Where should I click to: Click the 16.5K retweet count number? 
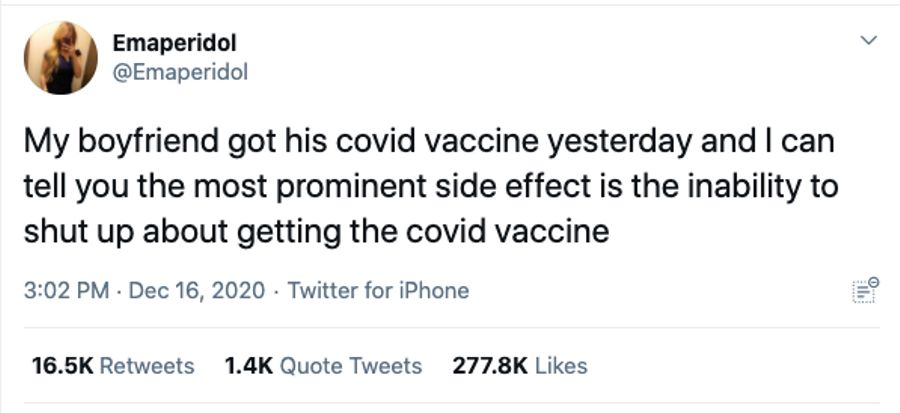(x=63, y=366)
